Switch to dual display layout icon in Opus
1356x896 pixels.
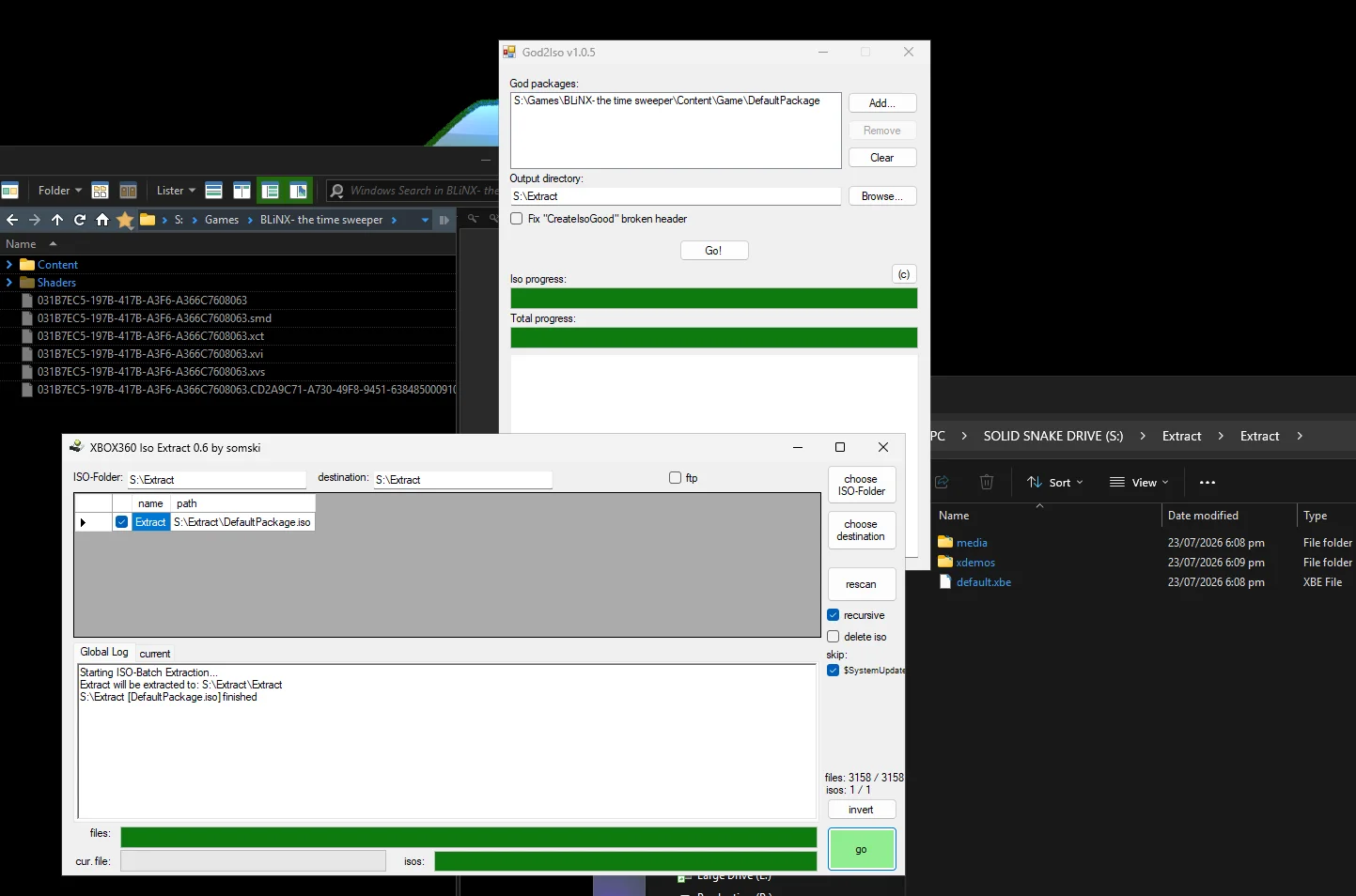(242, 191)
